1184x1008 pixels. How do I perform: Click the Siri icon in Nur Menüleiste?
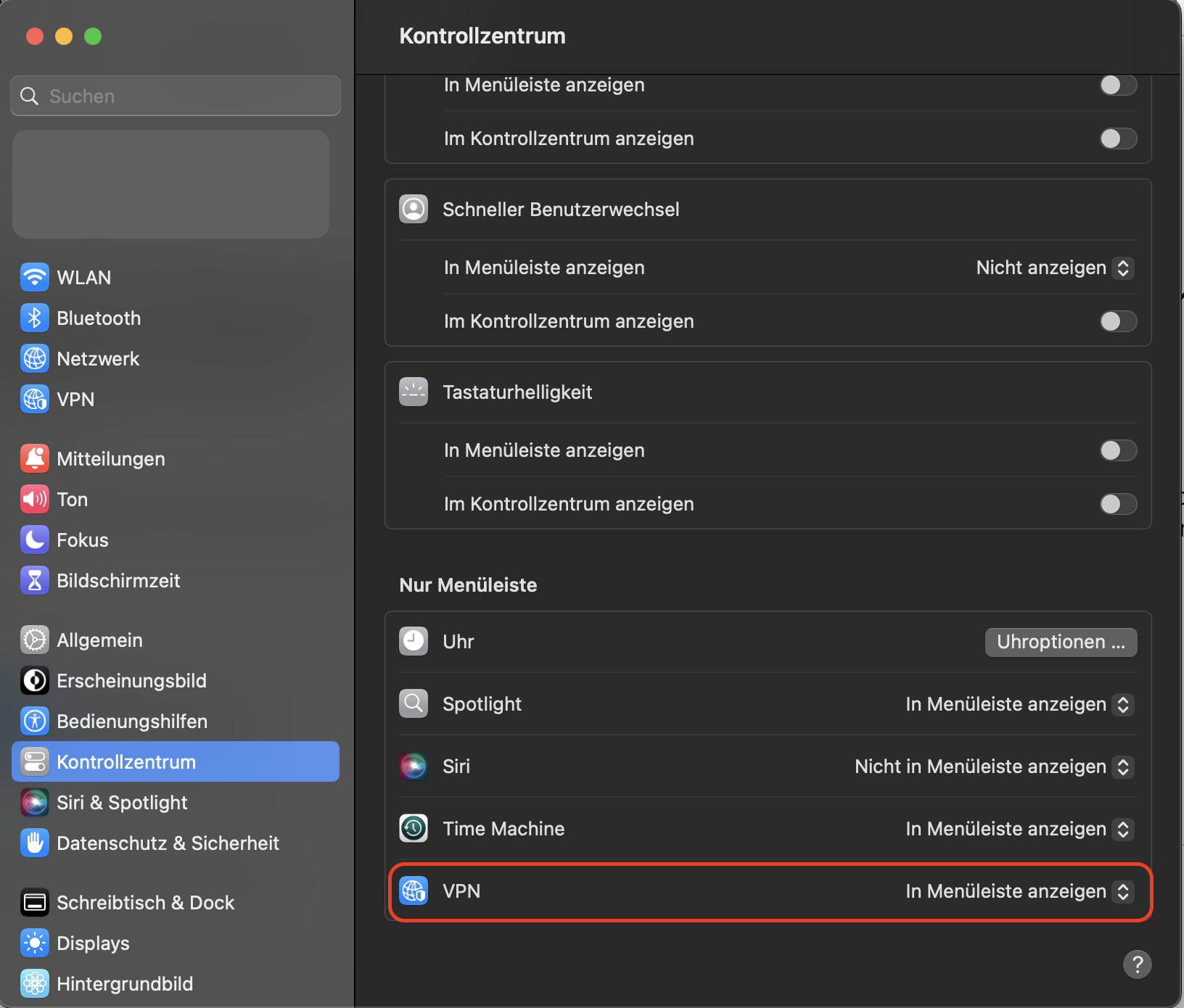(x=414, y=766)
